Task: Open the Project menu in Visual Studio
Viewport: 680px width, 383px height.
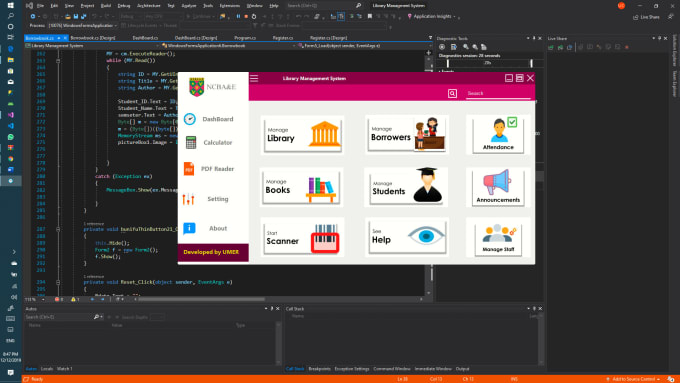Action: [87, 6]
